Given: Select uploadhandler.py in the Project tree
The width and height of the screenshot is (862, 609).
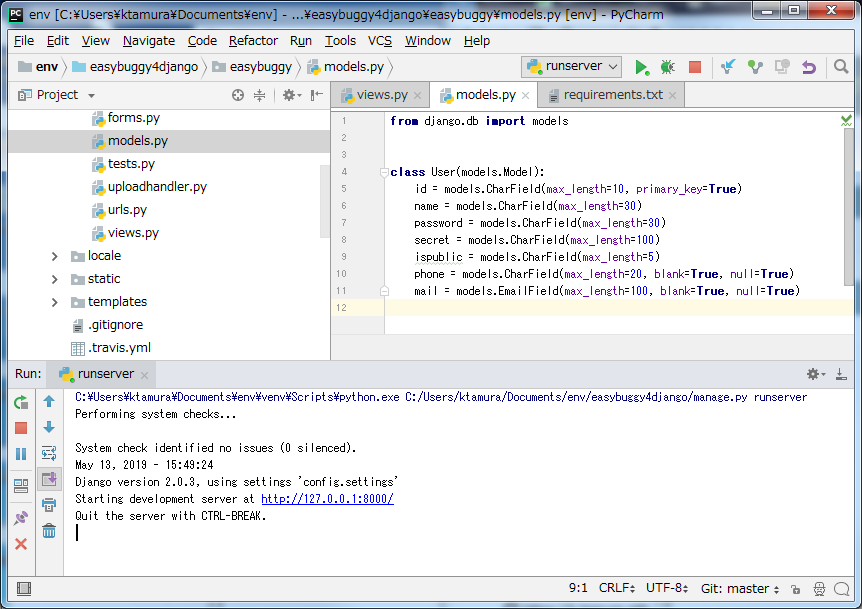Looking at the screenshot, I should [157, 187].
